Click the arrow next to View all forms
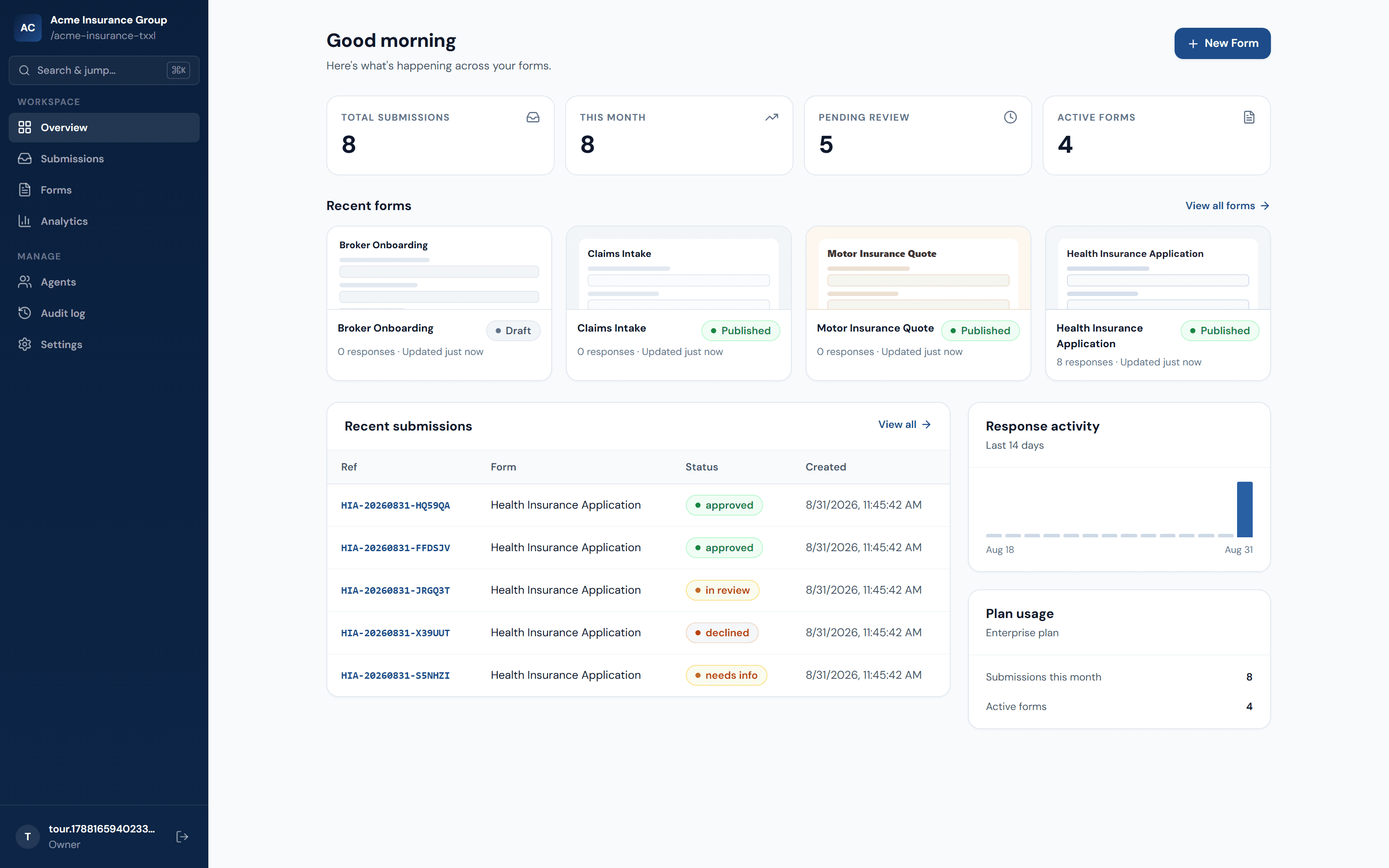1389x868 pixels. point(1265,206)
